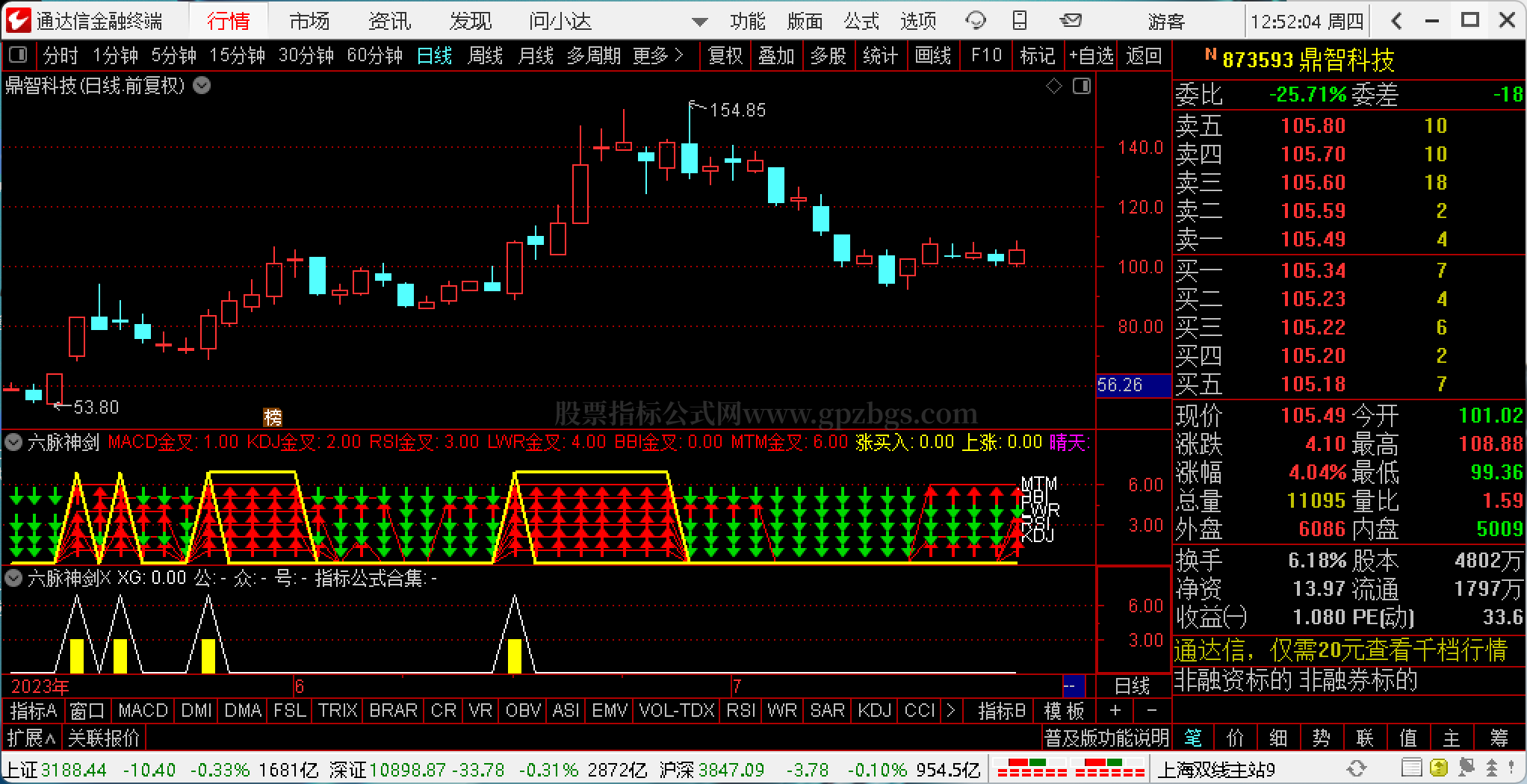Open the 小达 assistant chat icon
1527x784 pixels.
coord(976,21)
